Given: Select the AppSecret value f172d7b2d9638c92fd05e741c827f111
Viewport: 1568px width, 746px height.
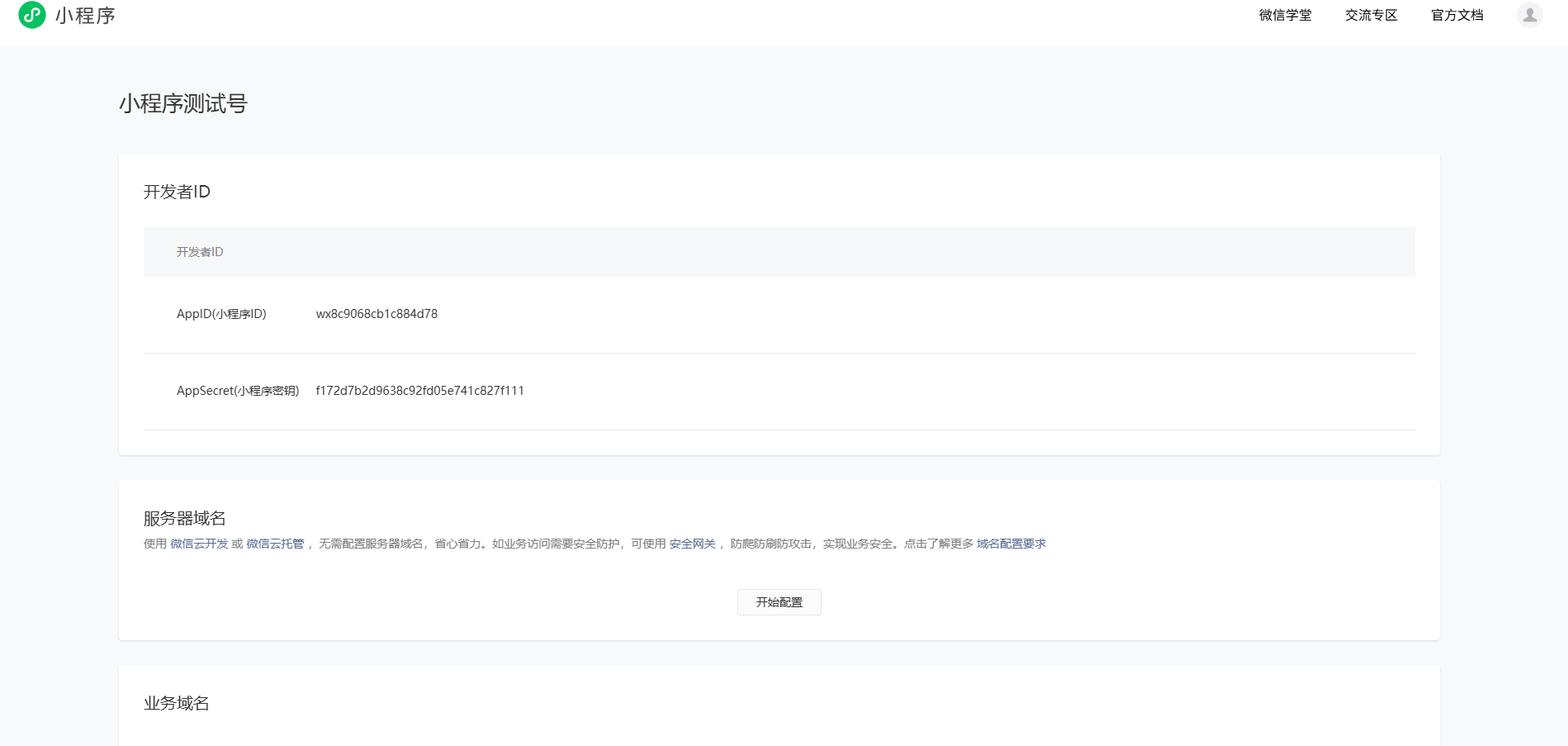Looking at the screenshot, I should coord(419,391).
